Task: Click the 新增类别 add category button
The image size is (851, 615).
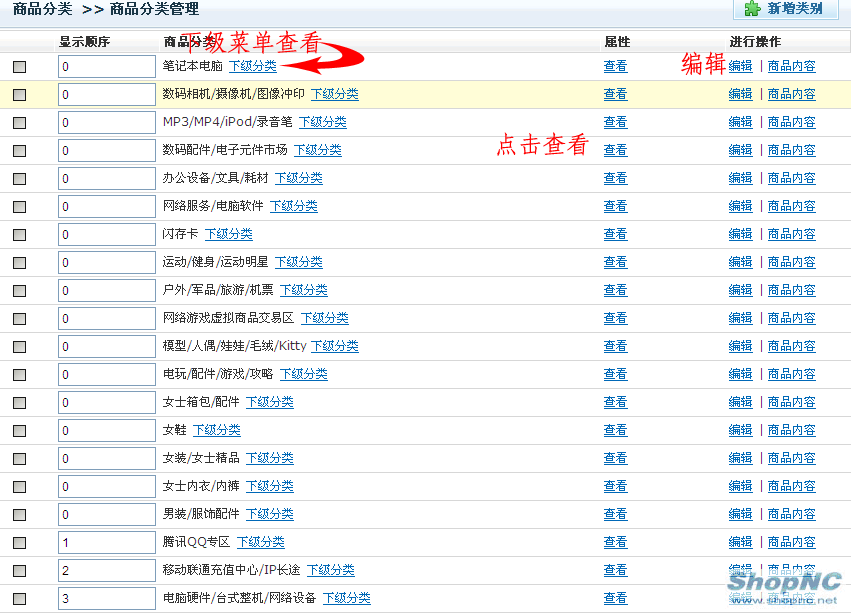Action: click(x=786, y=9)
